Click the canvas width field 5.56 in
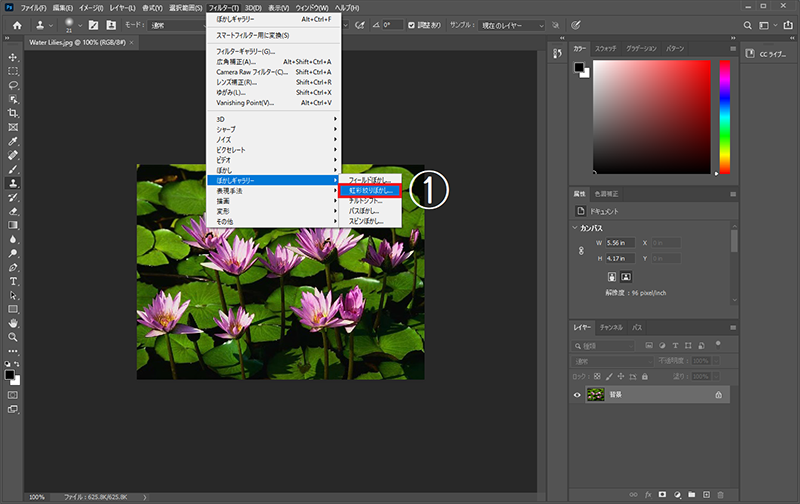The width and height of the screenshot is (800, 504). coord(618,243)
